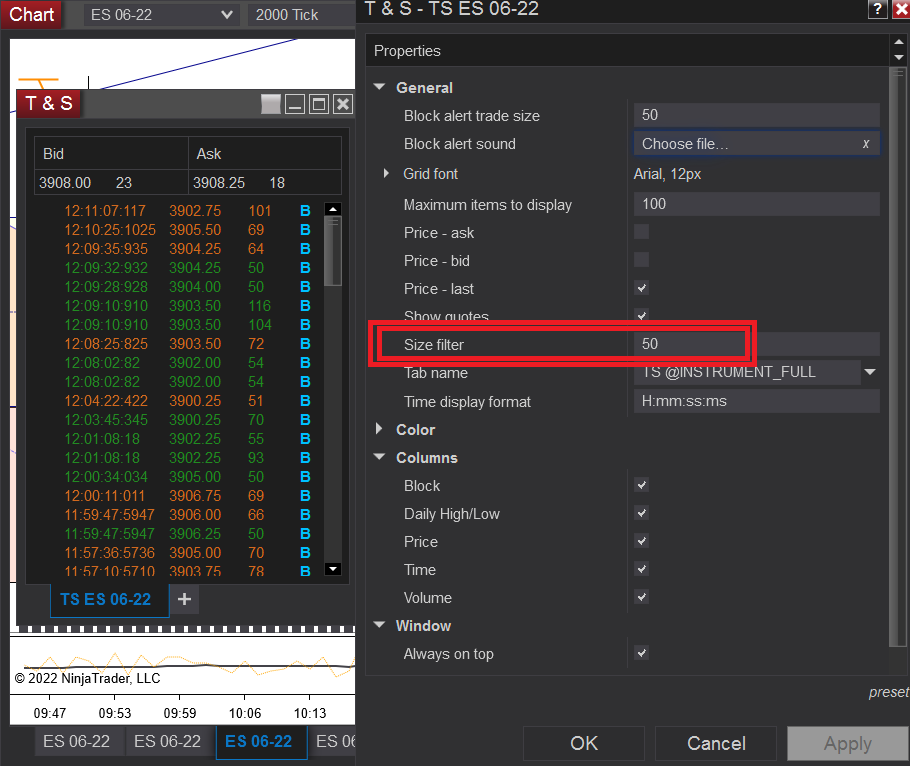Click the Bid column header
Image resolution: width=910 pixels, height=766 pixels.
111,154
